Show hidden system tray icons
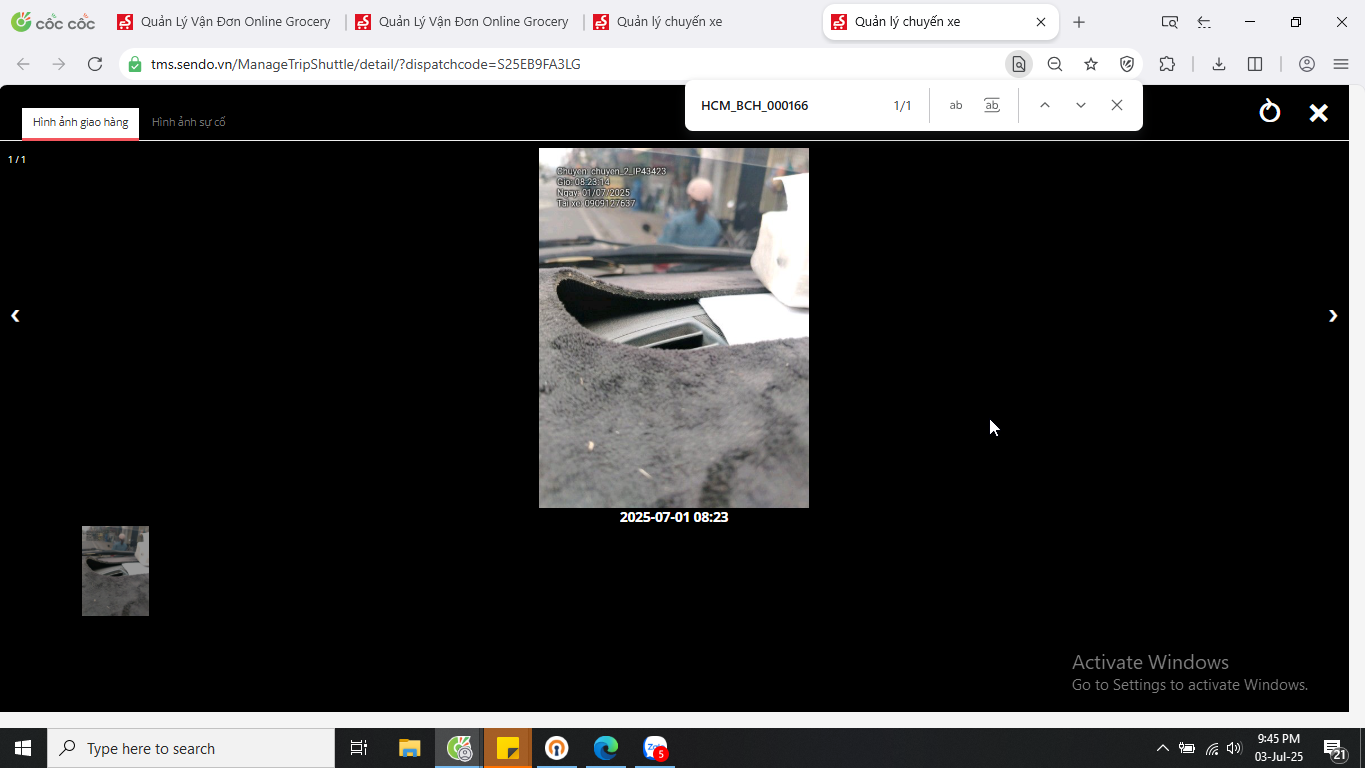This screenshot has width=1365, height=768. tap(1162, 748)
